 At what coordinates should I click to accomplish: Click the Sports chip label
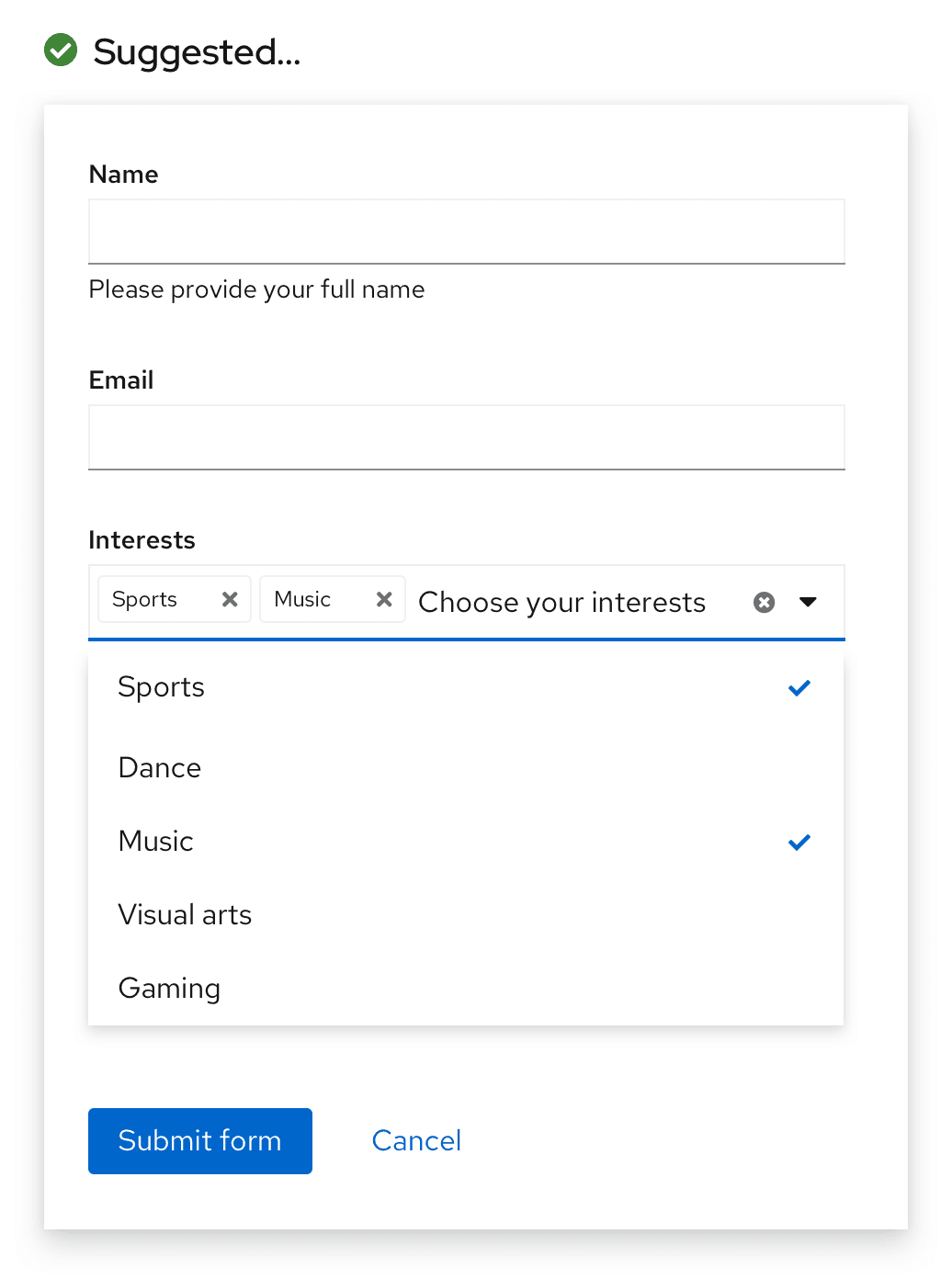pyautogui.click(x=144, y=599)
